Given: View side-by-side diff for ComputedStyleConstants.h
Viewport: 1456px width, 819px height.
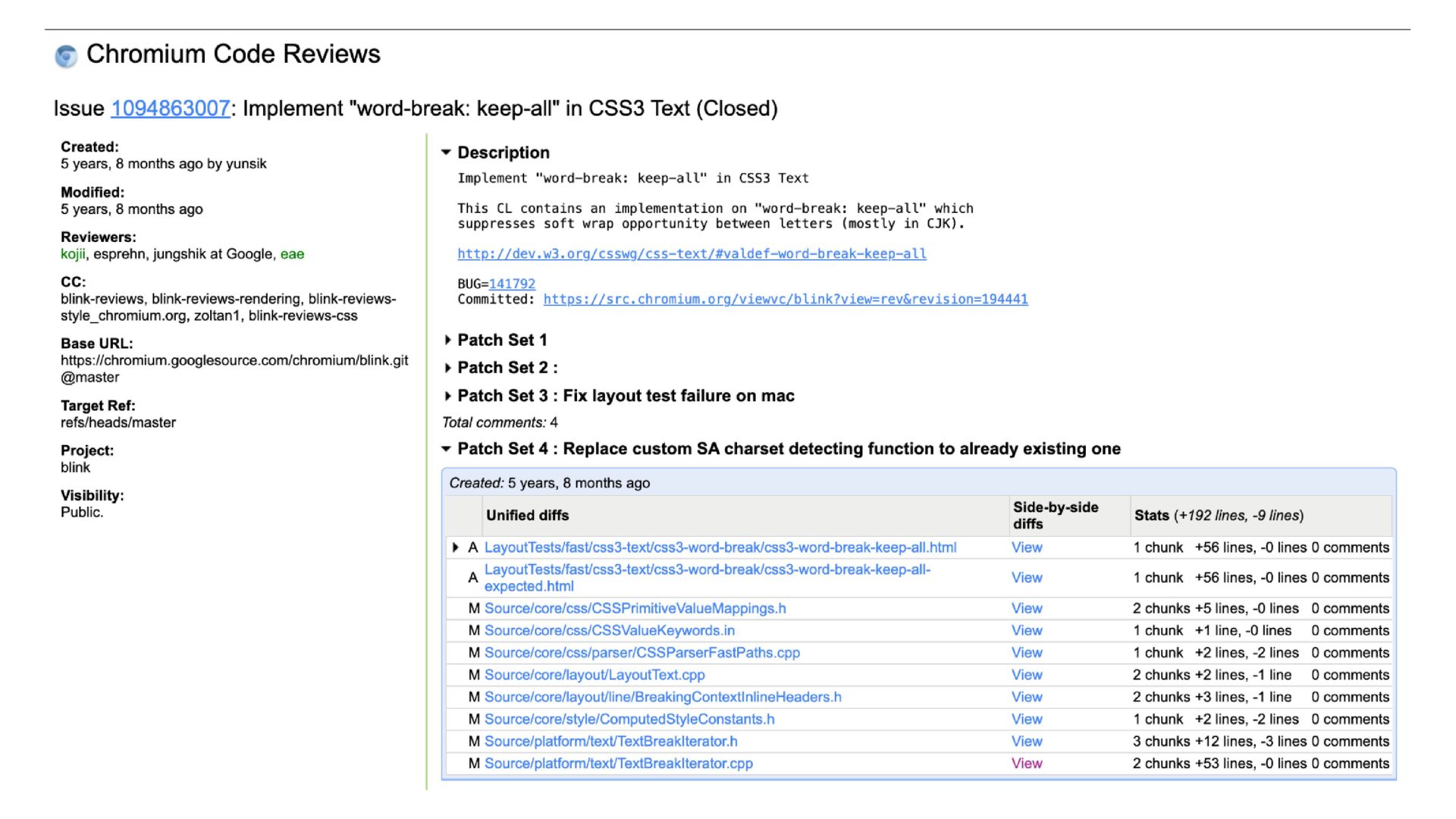Looking at the screenshot, I should pos(1027,719).
